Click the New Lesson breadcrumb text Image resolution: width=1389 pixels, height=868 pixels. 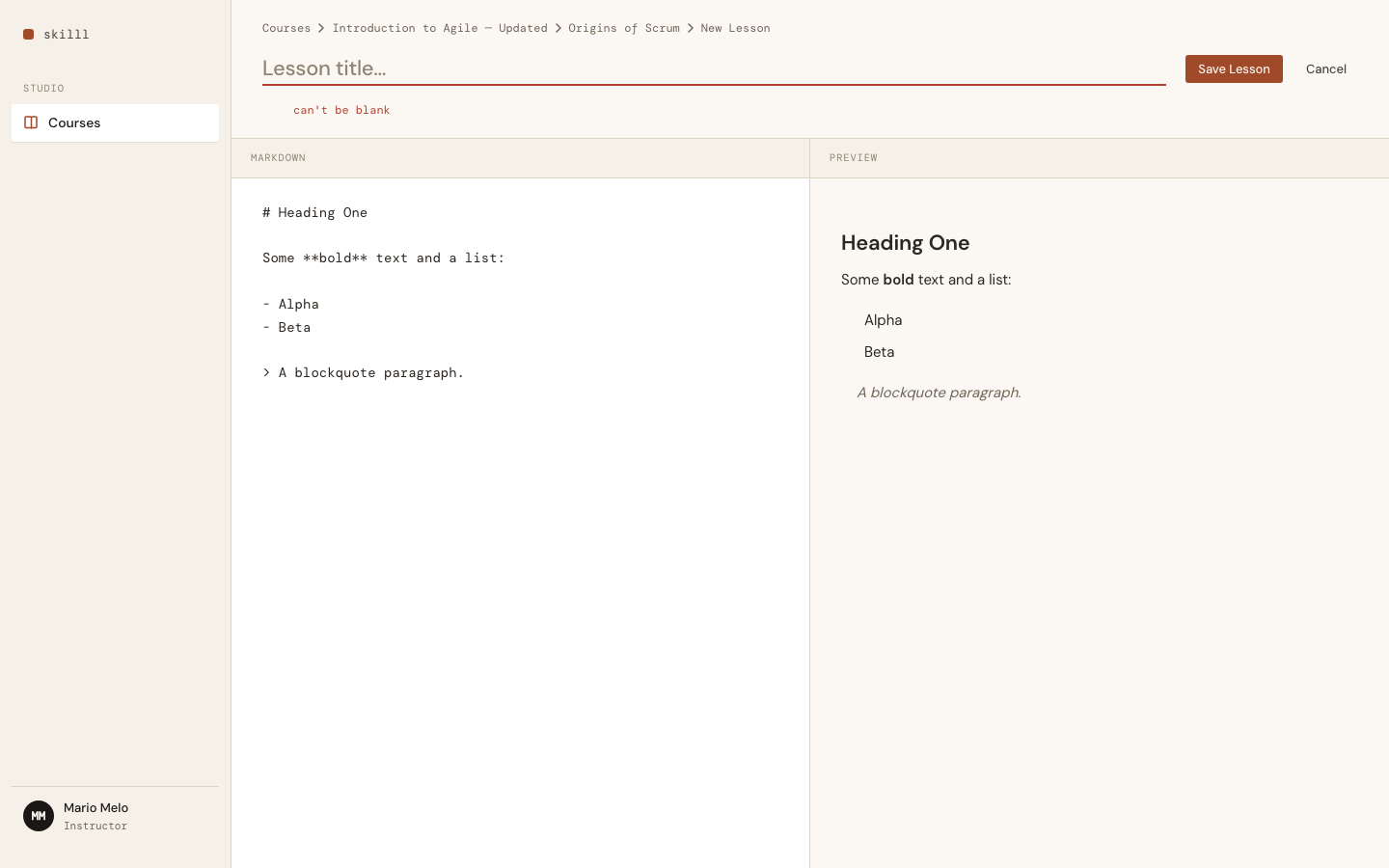pos(735,28)
